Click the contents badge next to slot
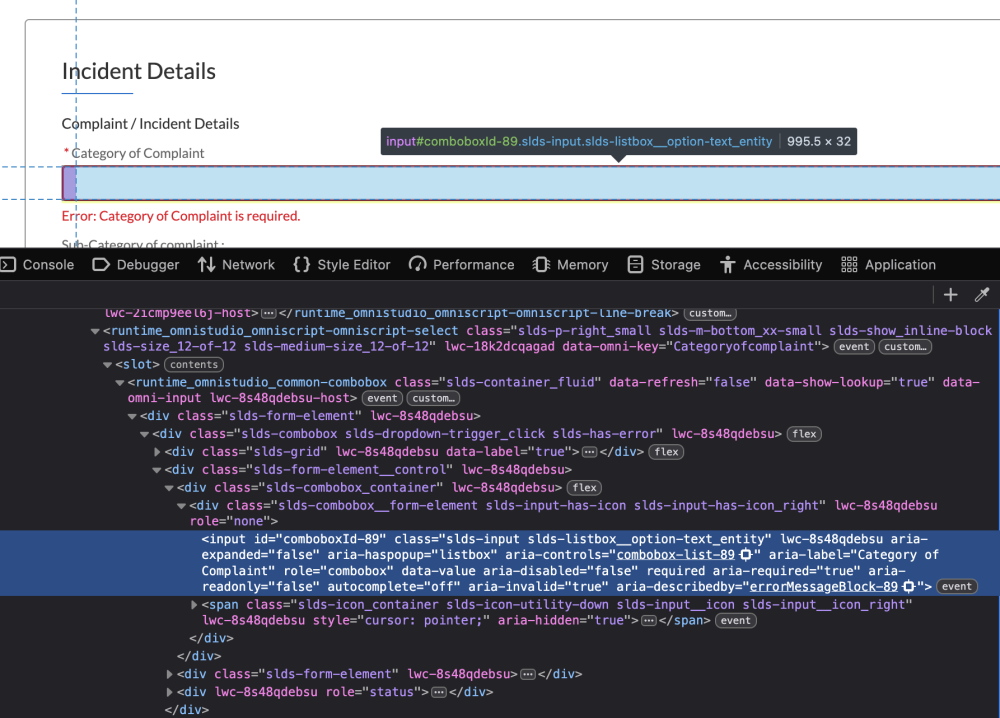 194,365
